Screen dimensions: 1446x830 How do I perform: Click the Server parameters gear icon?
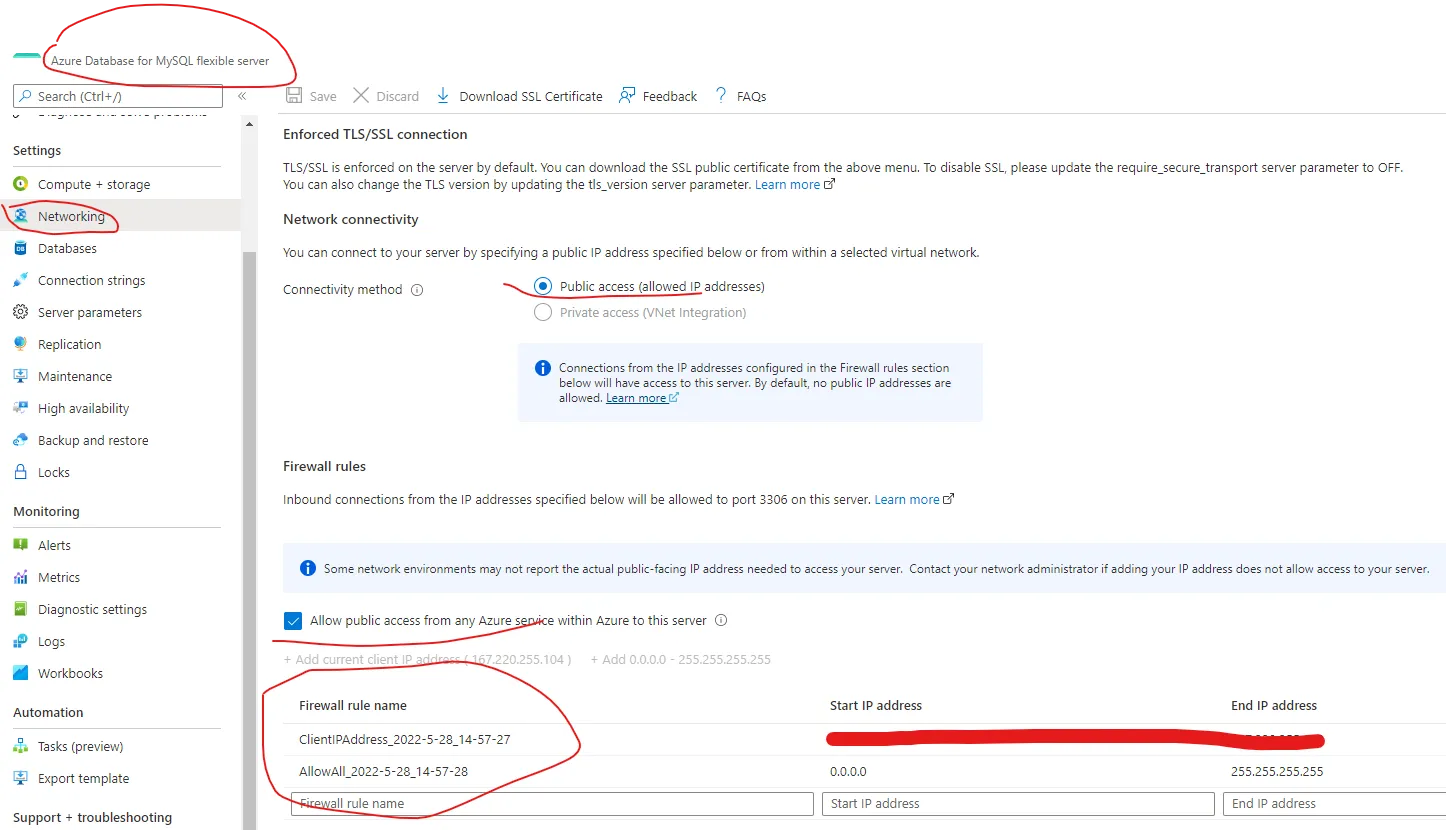(20, 312)
